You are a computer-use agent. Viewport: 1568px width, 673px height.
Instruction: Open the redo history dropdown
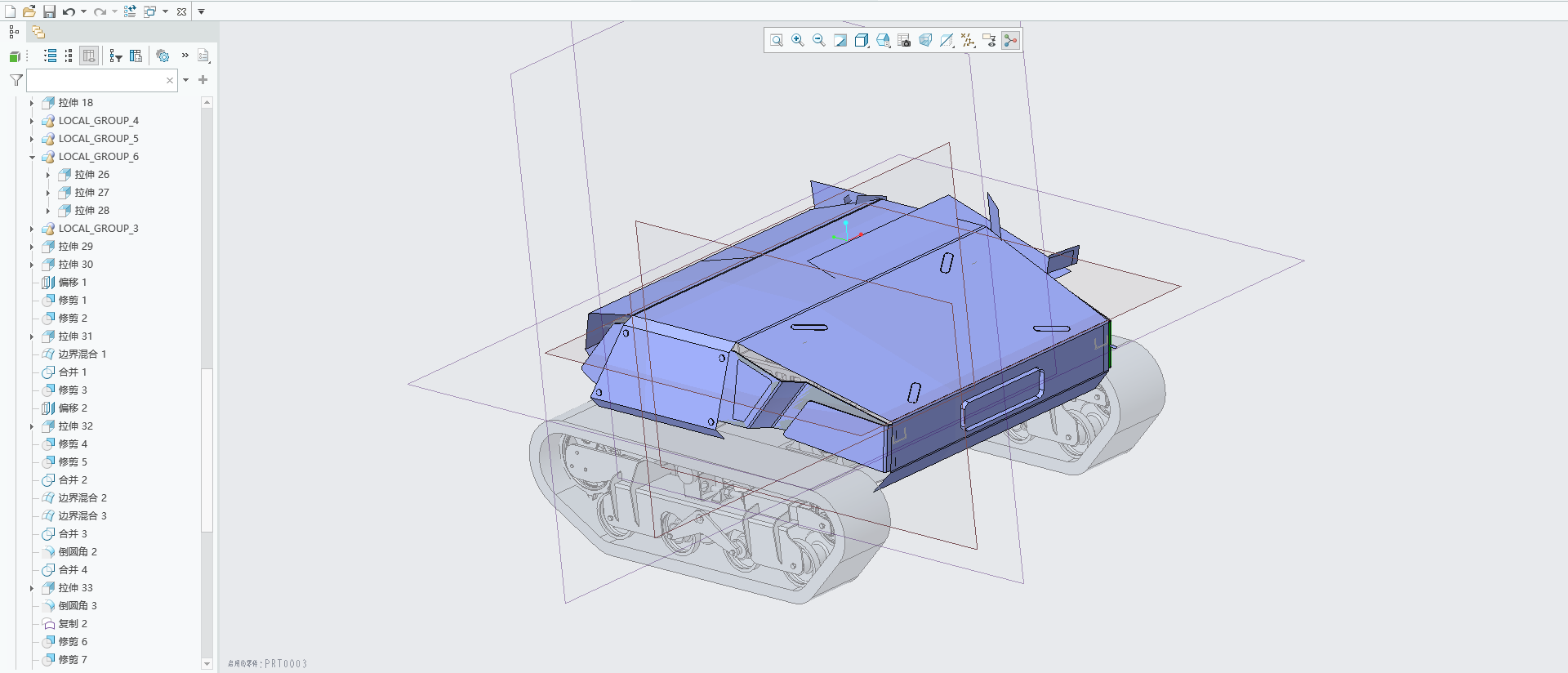click(x=114, y=11)
